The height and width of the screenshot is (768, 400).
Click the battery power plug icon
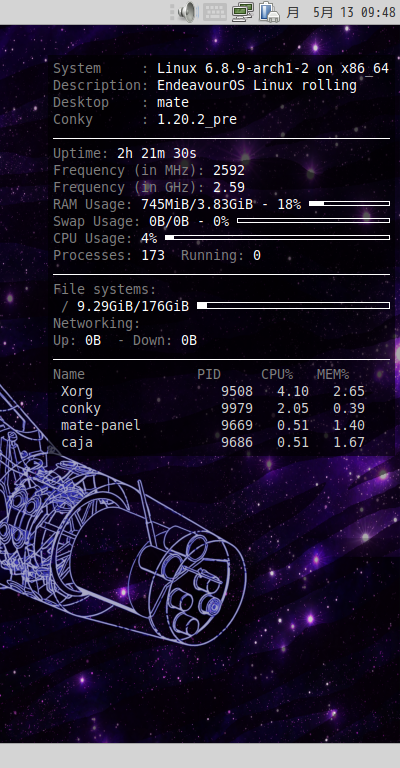click(269, 12)
